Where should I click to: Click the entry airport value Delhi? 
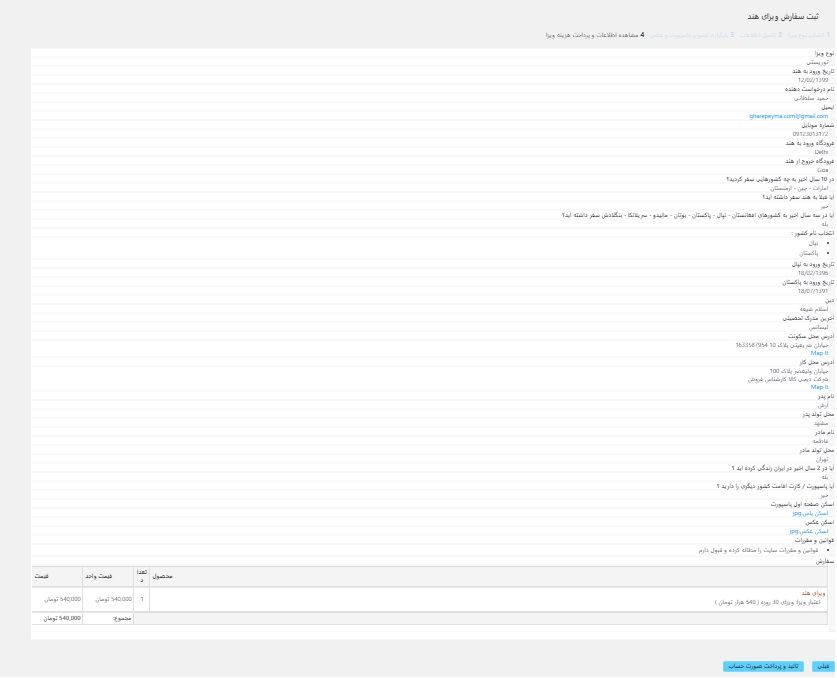point(821,153)
